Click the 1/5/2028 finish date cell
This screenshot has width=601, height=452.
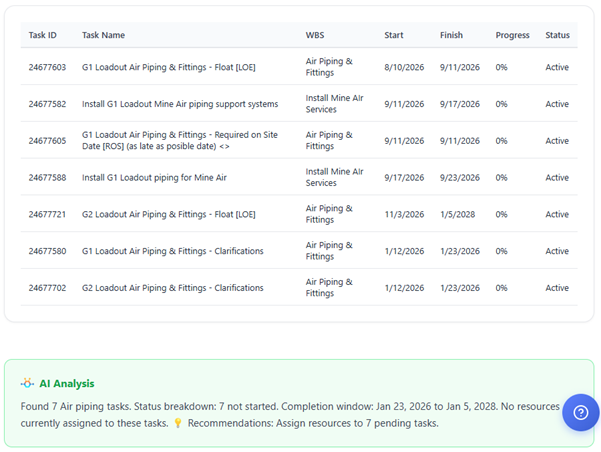[x=456, y=214]
